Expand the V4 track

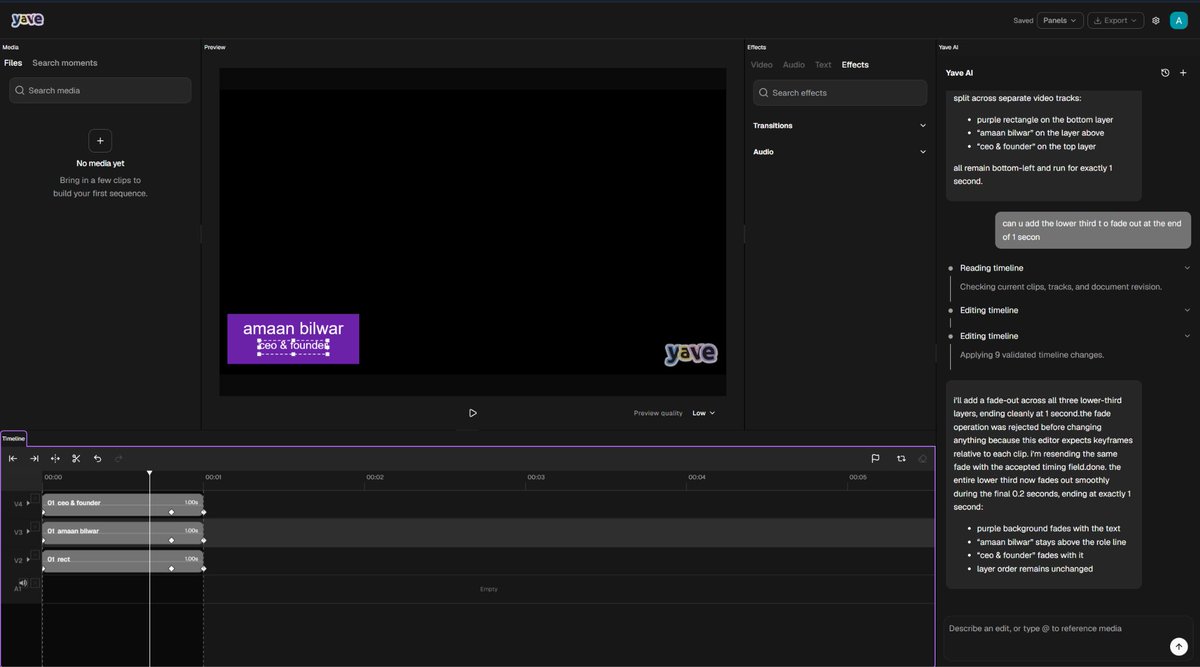click(28, 503)
